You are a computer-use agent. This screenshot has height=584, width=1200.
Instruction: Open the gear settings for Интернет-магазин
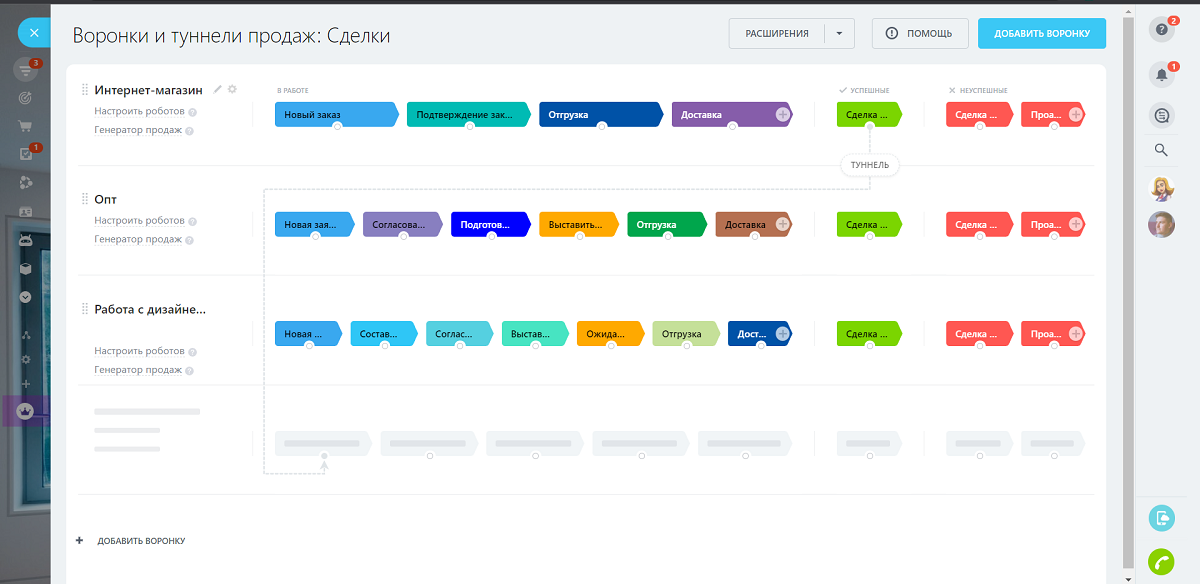[x=232, y=89]
